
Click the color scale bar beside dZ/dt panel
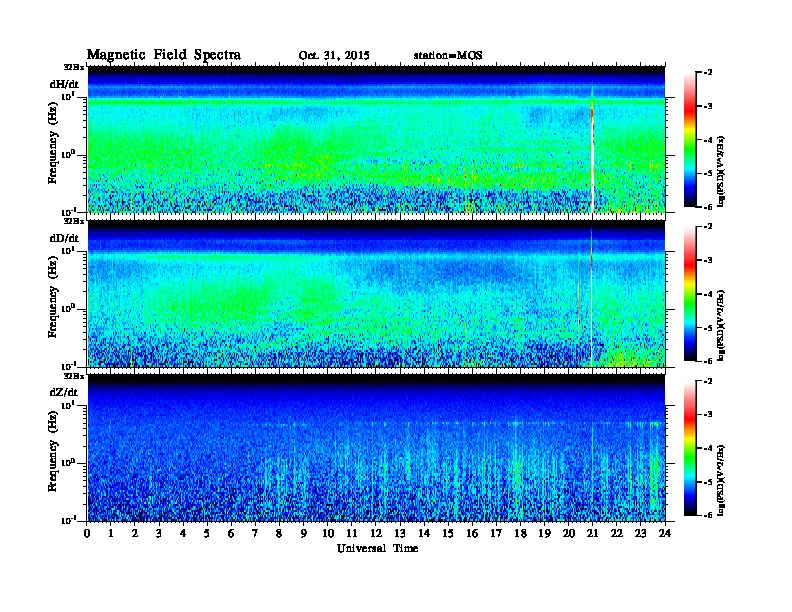pos(690,448)
